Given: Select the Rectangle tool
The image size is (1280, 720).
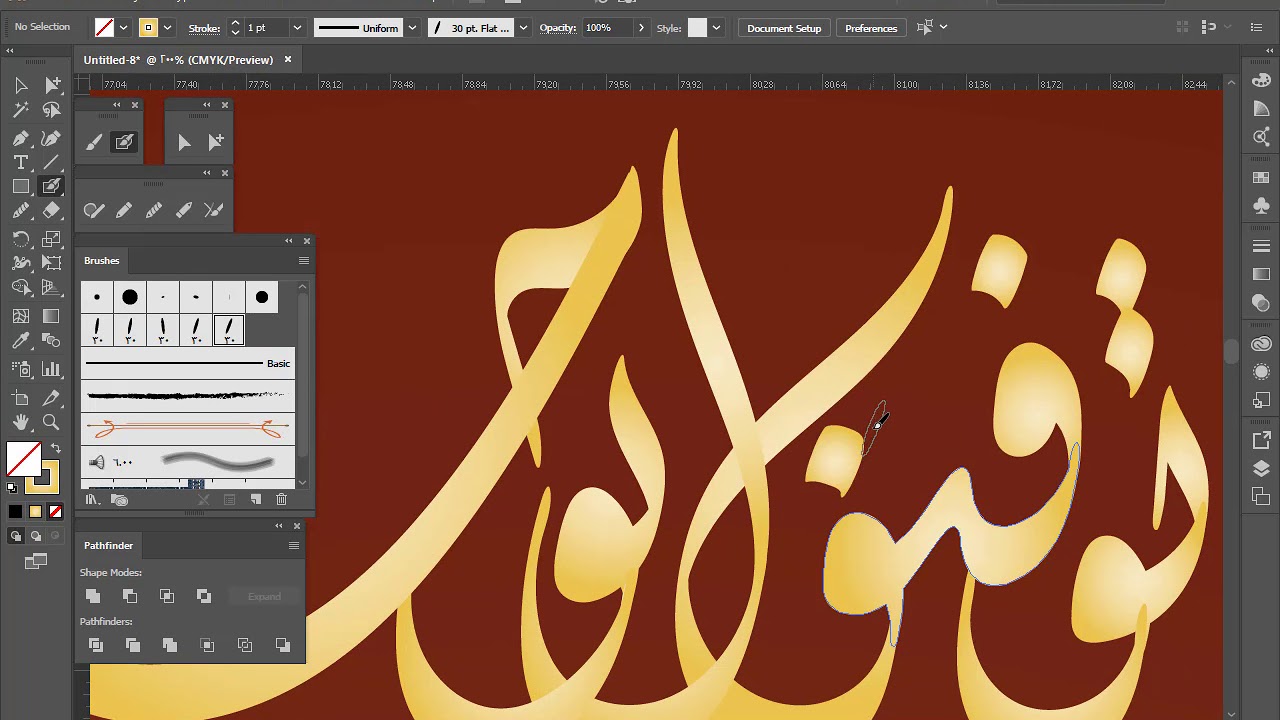Looking at the screenshot, I should [21, 186].
